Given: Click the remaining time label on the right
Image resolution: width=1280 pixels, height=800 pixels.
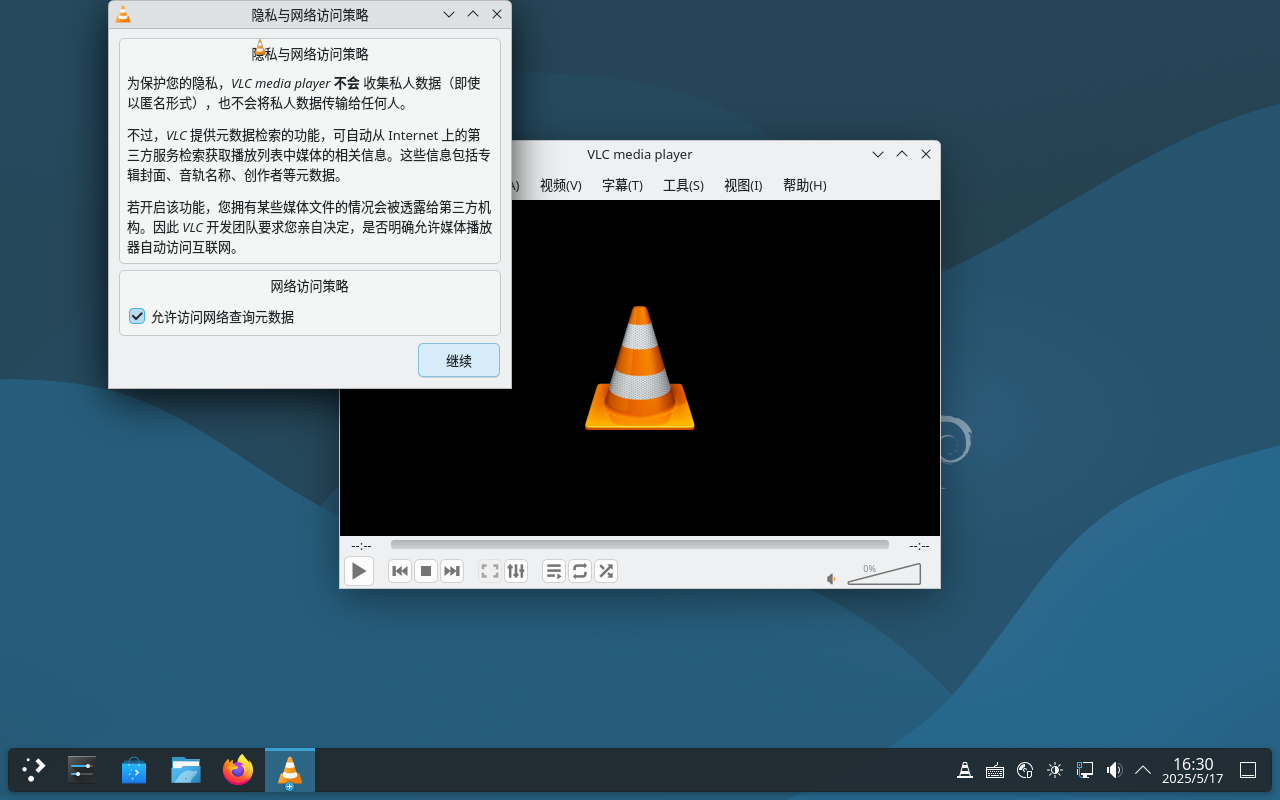Looking at the screenshot, I should click(919, 546).
